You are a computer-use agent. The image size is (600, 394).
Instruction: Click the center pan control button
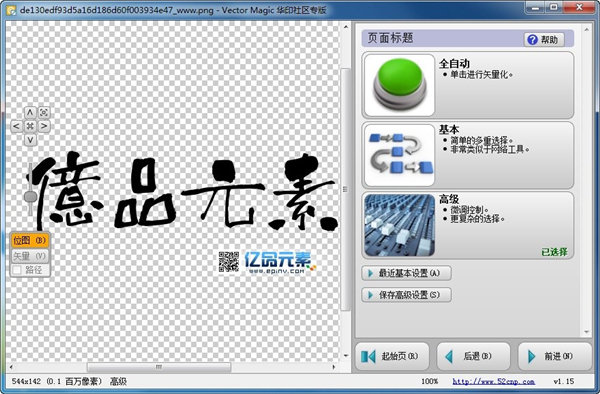click(30, 126)
